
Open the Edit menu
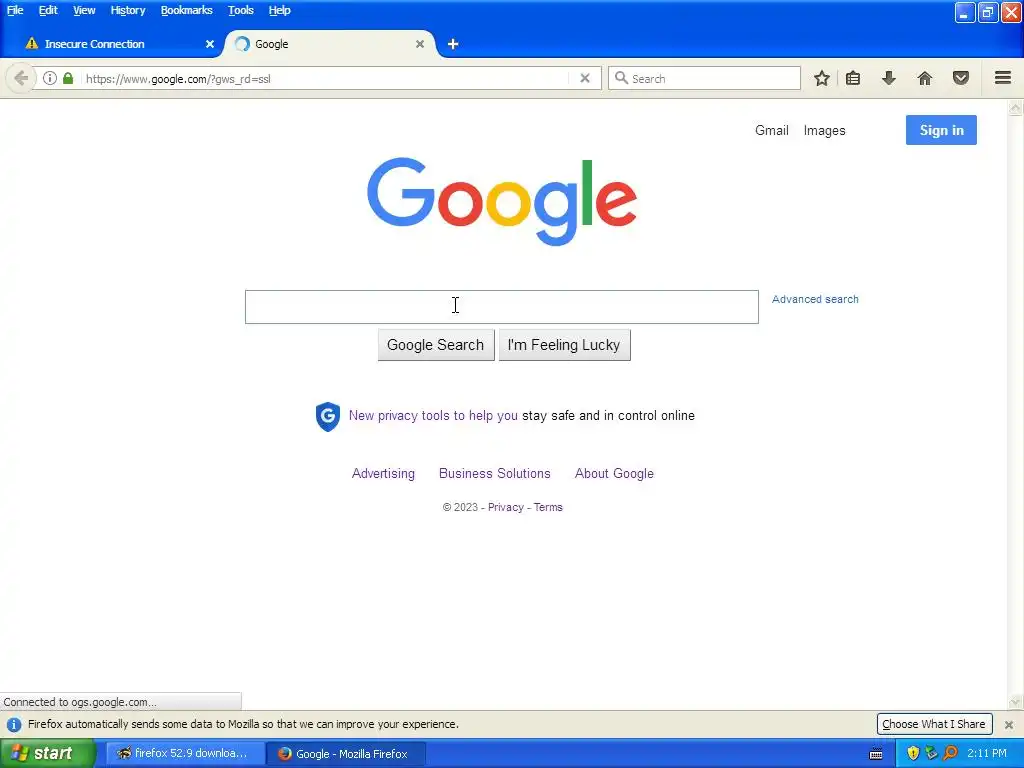click(48, 10)
